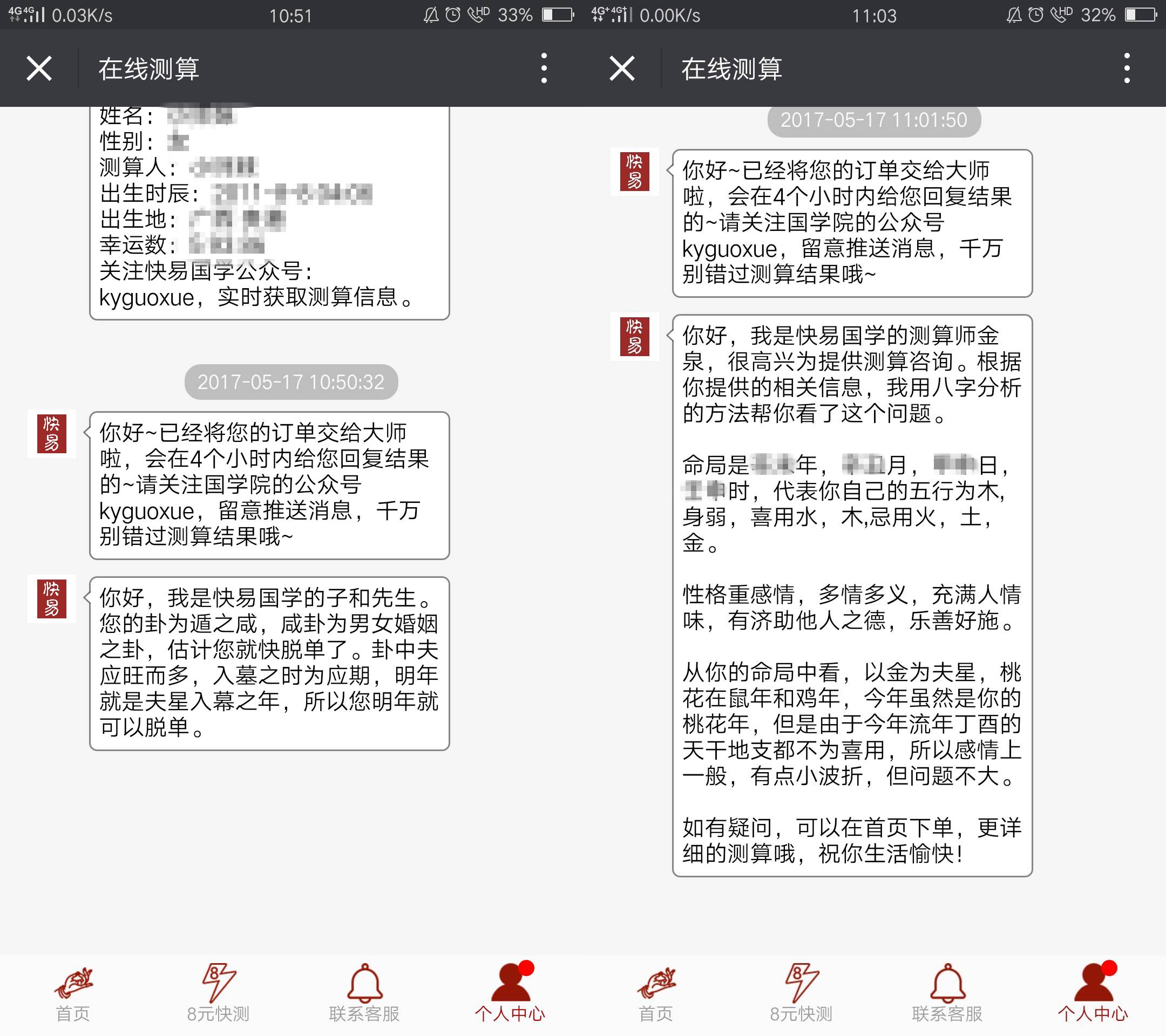Tap 个人中心 label on right bottom bar
Viewport: 1166px width, 1036px height.
1093,1014
